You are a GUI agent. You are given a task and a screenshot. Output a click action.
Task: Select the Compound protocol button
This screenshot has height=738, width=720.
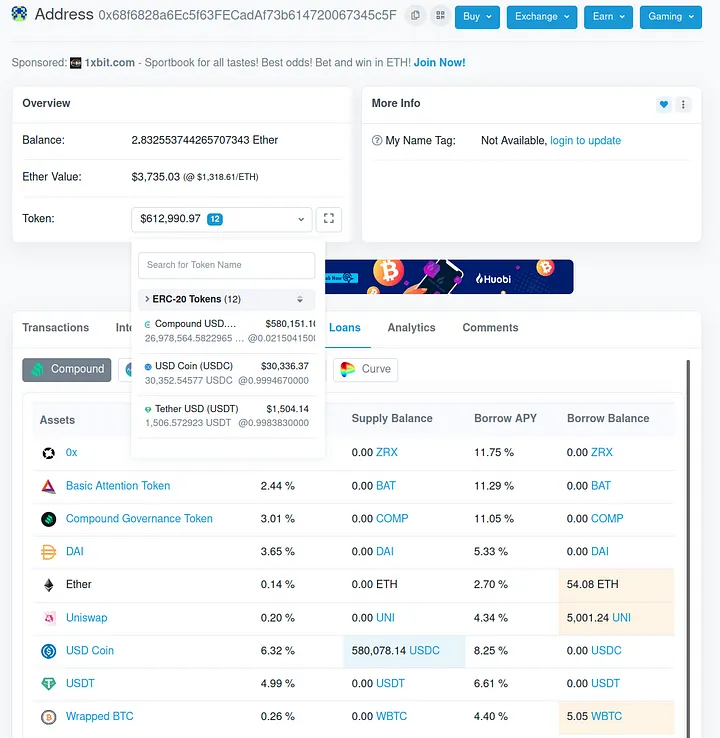[x=67, y=369]
